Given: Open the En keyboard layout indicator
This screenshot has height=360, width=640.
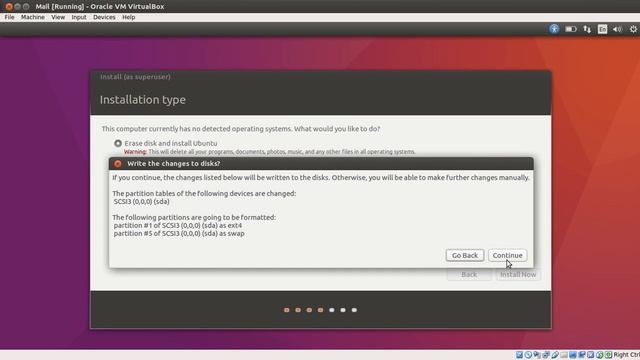Looking at the screenshot, I should point(602,29).
